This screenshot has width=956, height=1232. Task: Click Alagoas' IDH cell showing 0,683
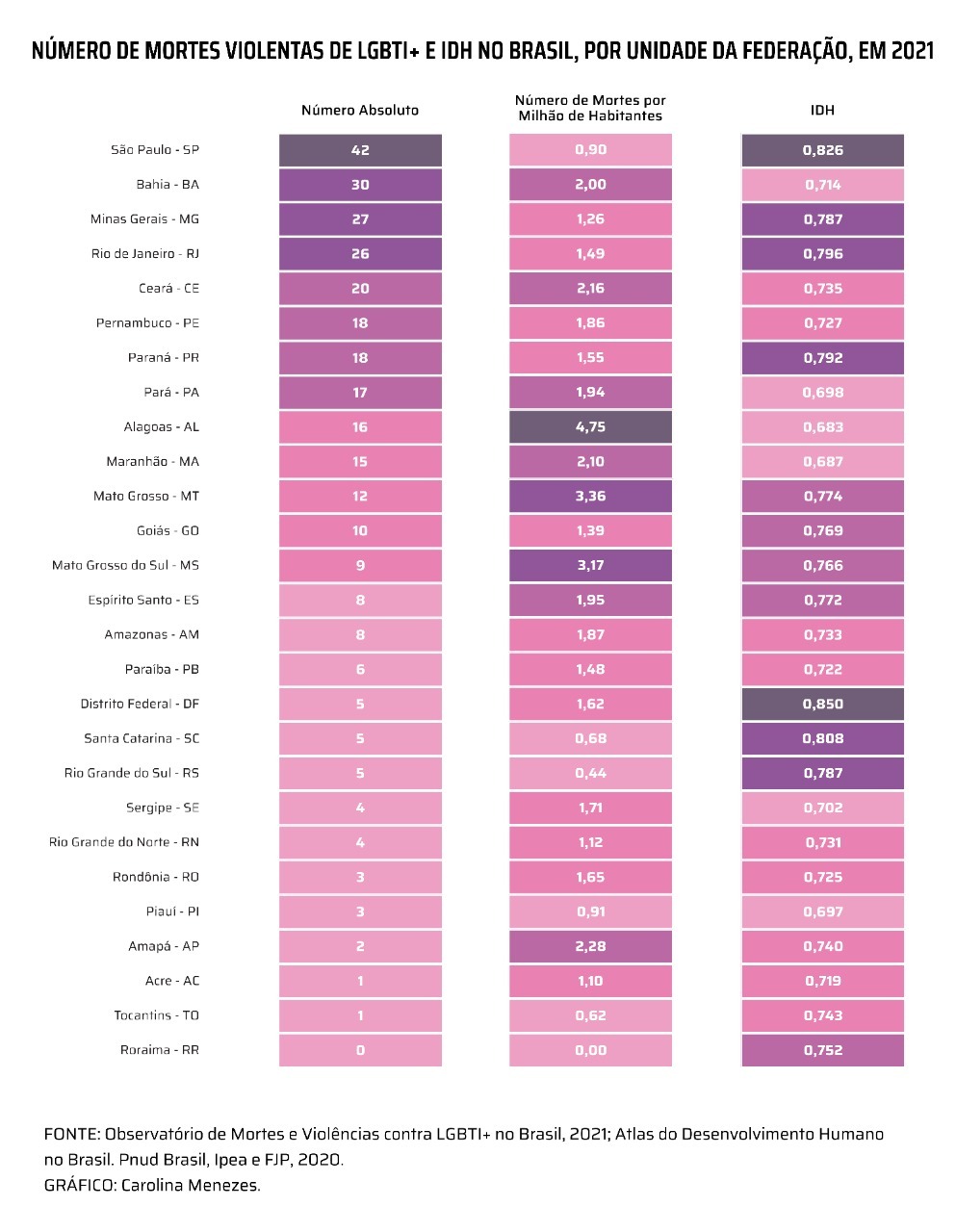[x=822, y=427]
